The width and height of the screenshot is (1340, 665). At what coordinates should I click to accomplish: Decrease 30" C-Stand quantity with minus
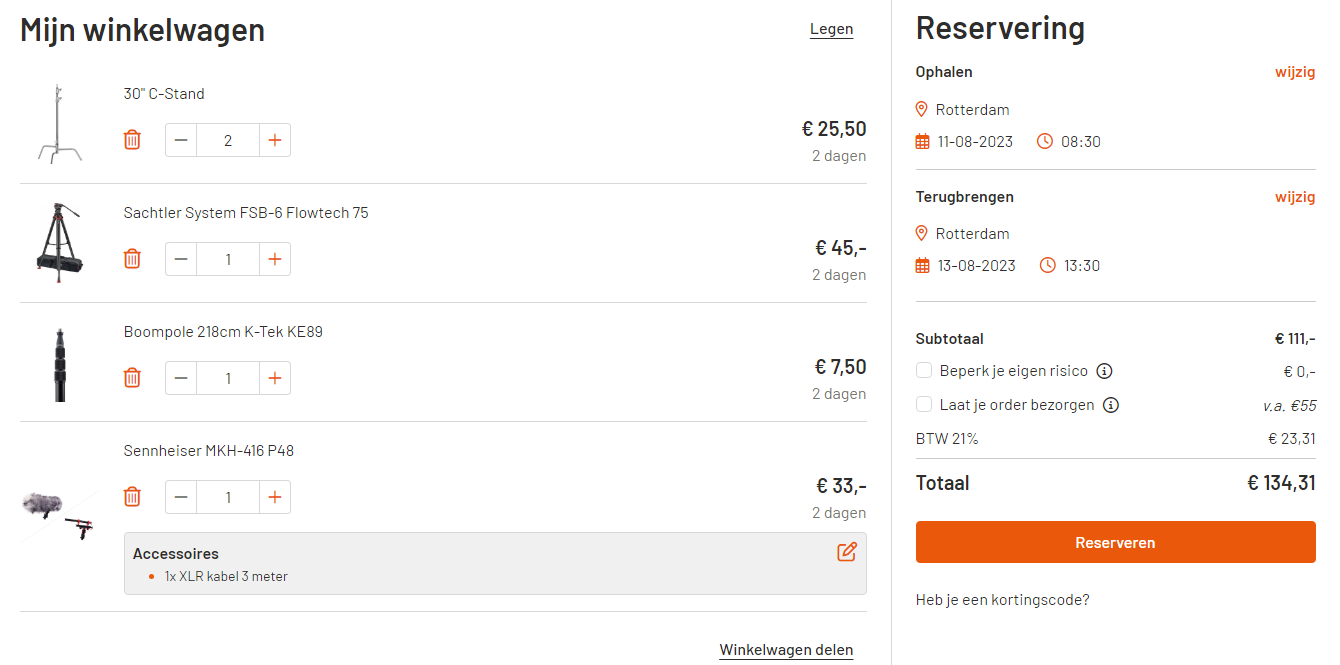pos(181,140)
